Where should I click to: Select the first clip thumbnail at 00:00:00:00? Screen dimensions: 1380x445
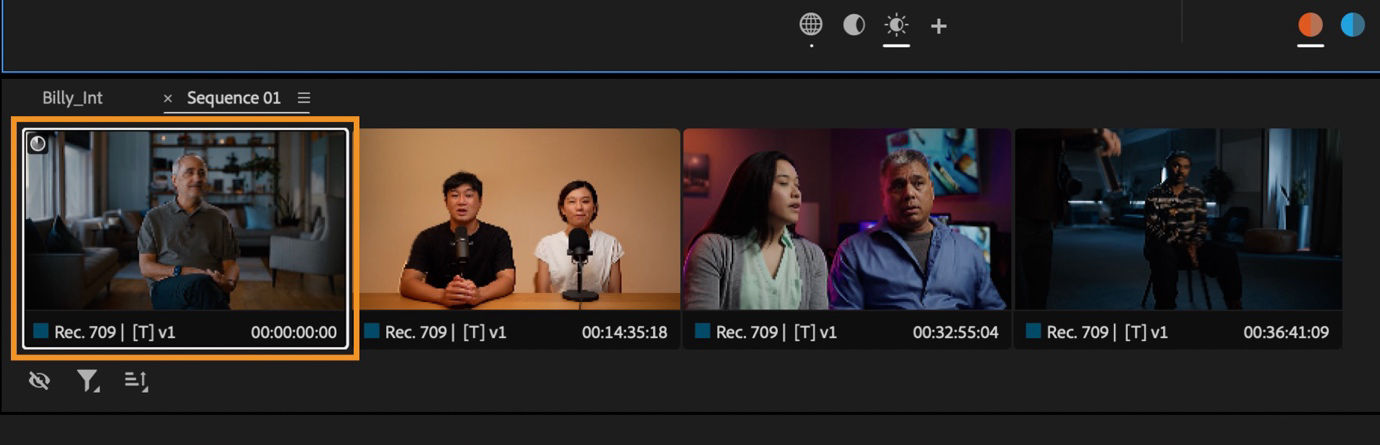tap(186, 219)
